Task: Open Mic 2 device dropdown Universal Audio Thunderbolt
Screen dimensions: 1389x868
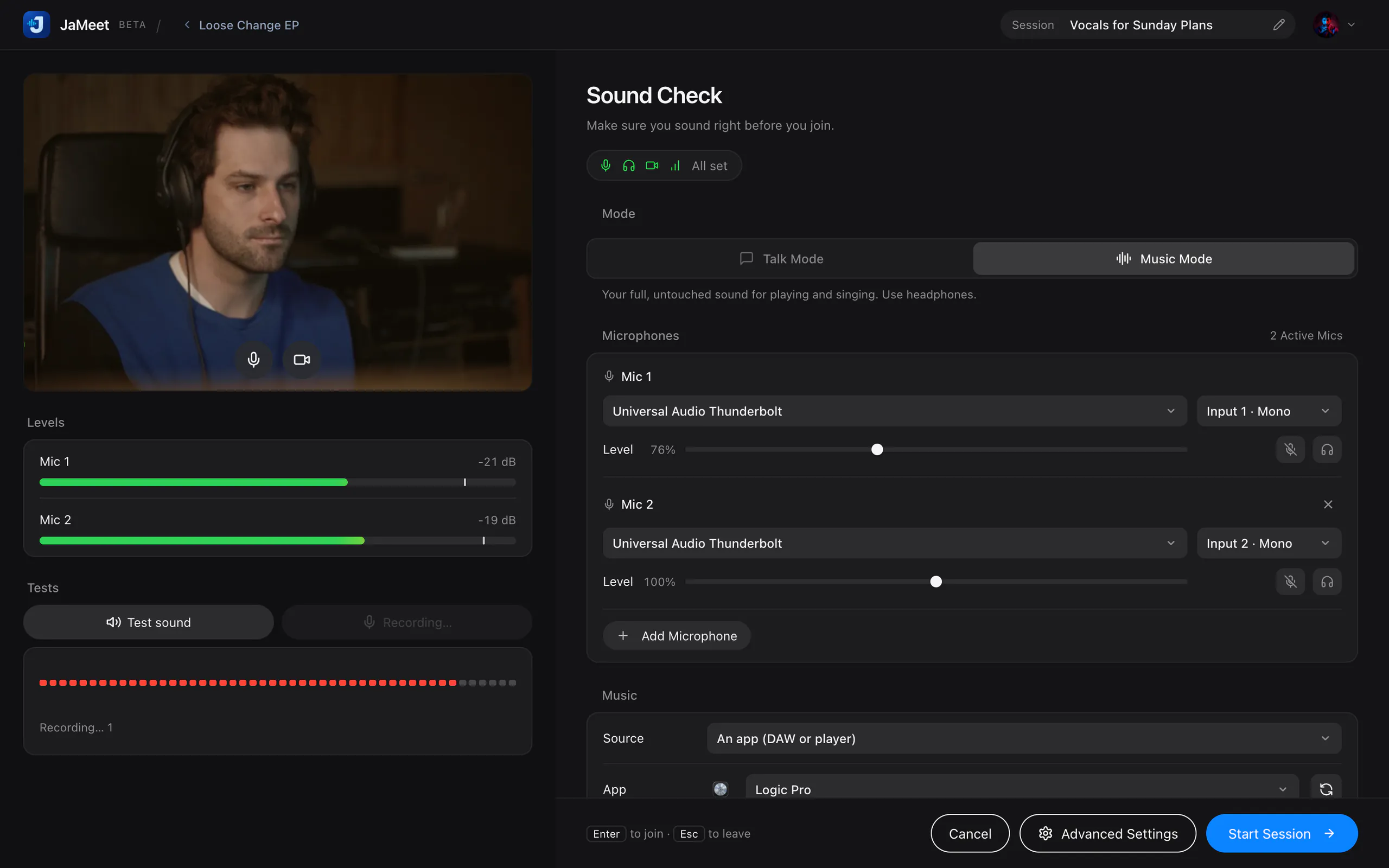Action: click(894, 543)
